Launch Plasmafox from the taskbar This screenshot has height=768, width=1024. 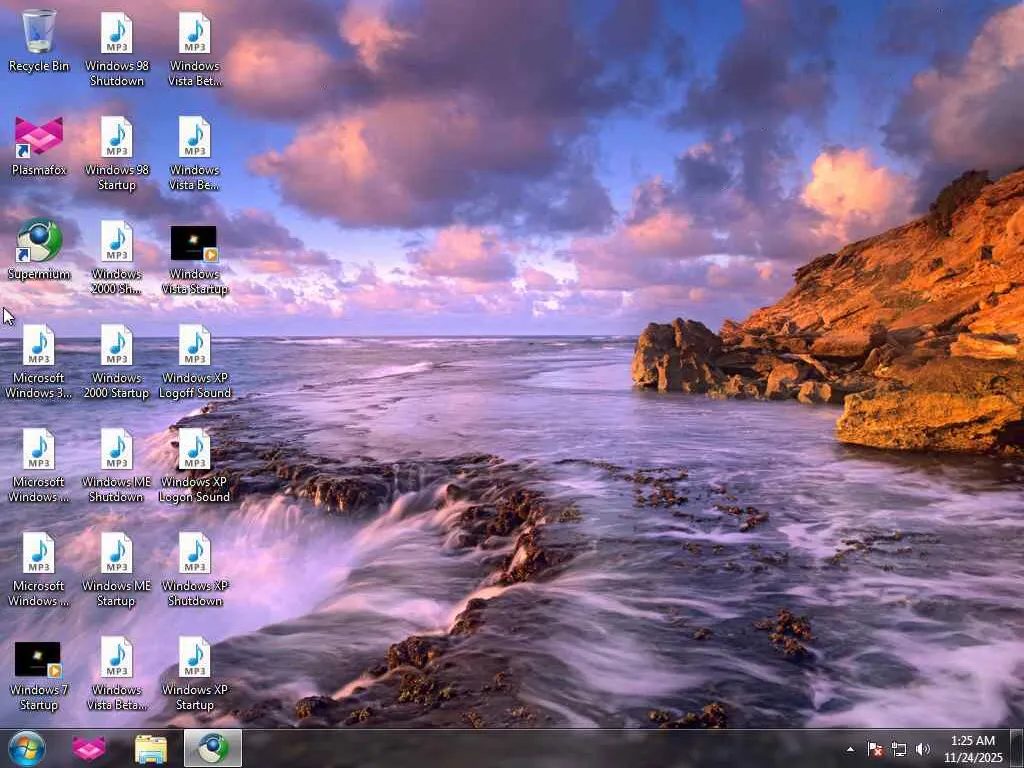(x=89, y=748)
